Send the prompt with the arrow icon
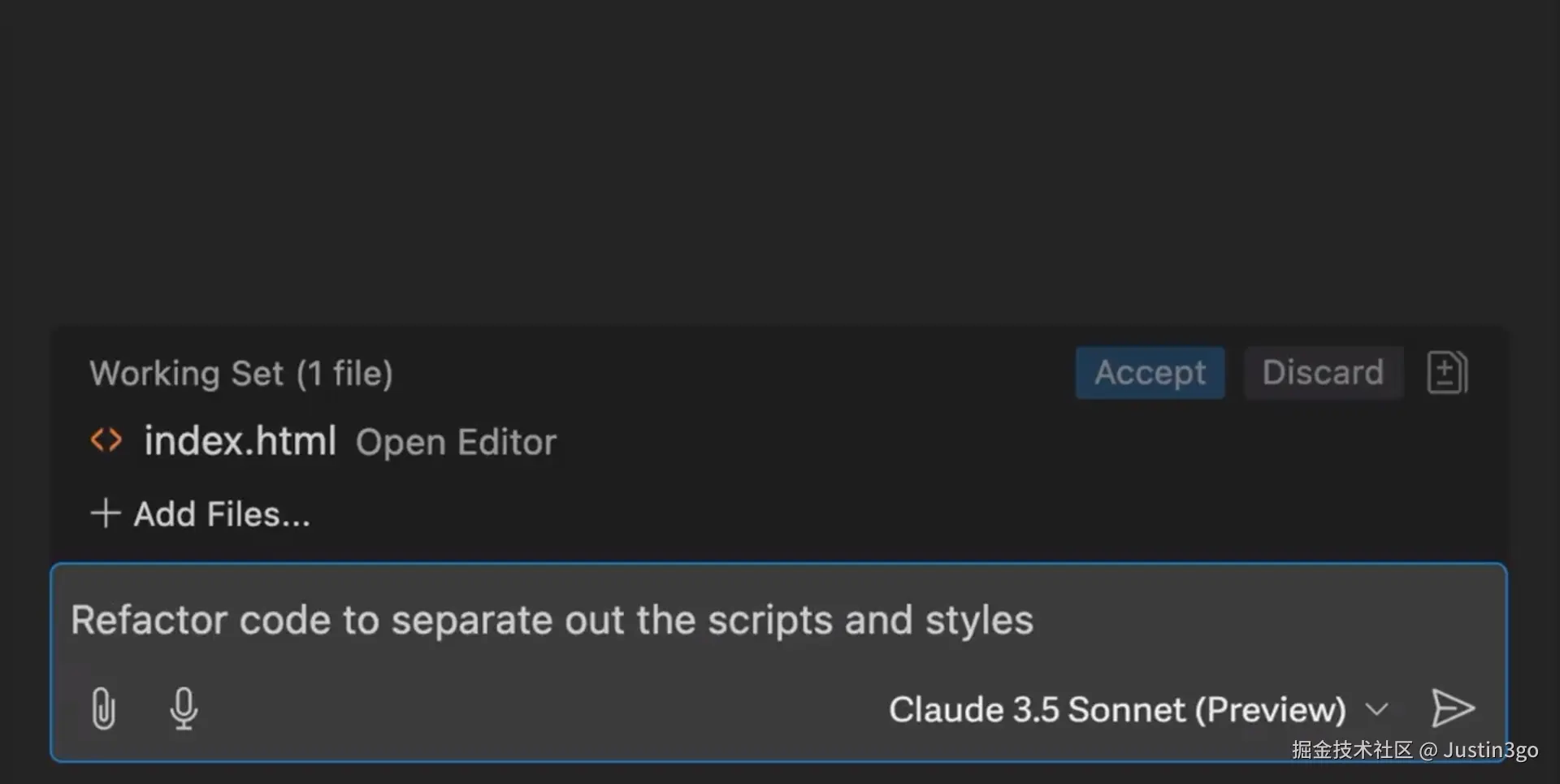The image size is (1560, 784). click(1452, 708)
